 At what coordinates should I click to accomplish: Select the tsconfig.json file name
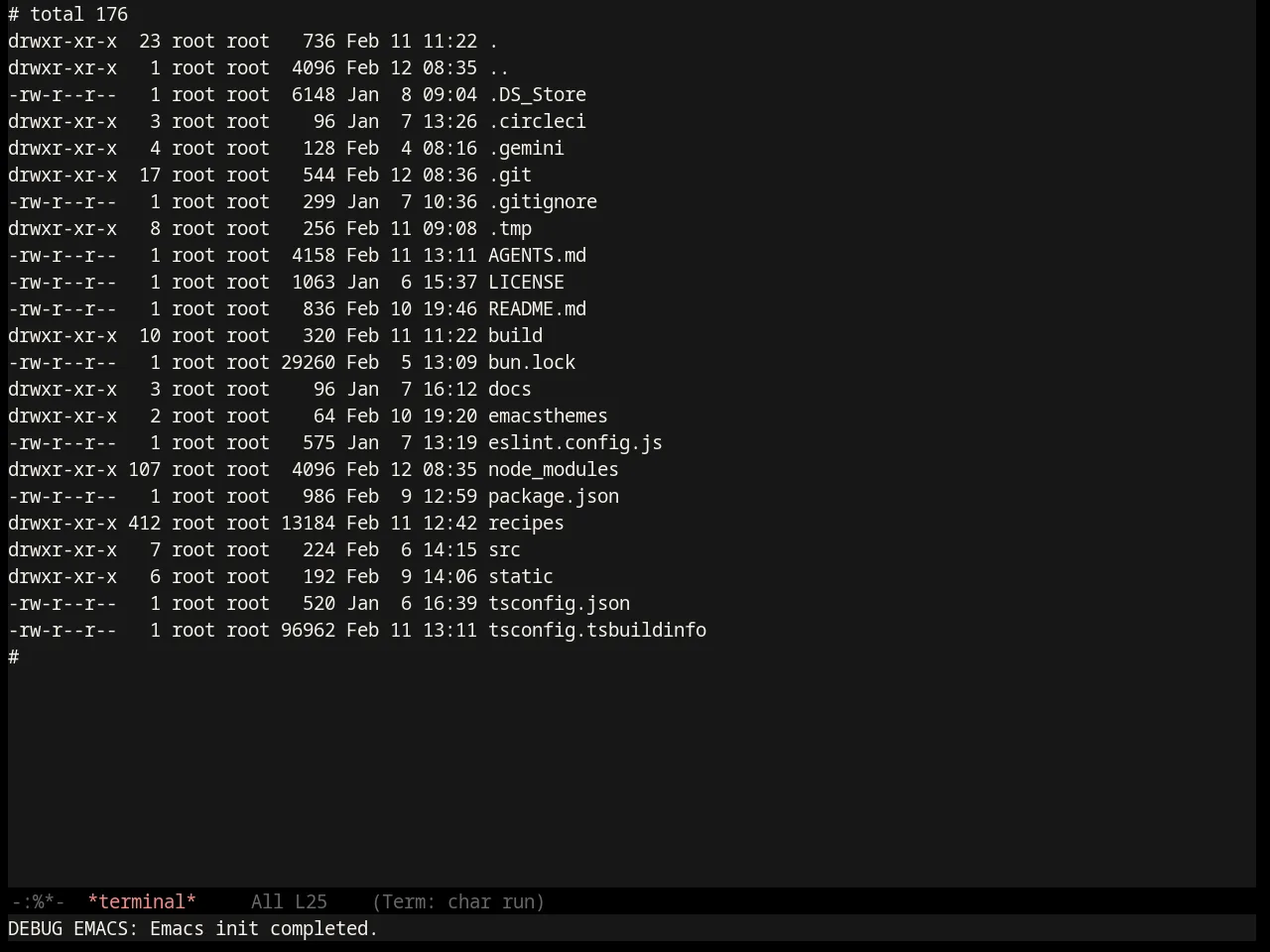tap(559, 603)
